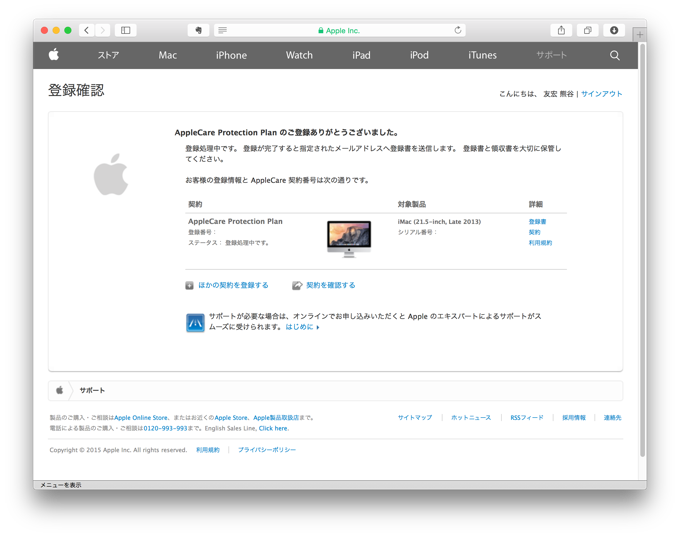Click ほかの契約を登録する link

tap(232, 285)
